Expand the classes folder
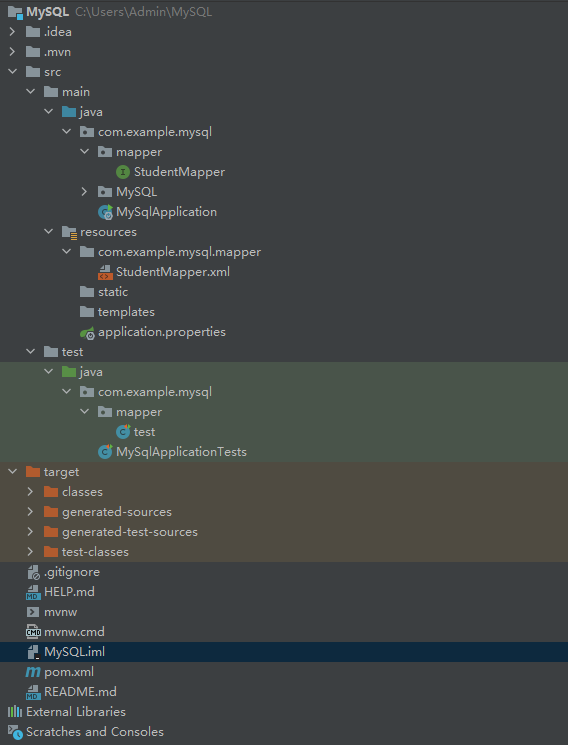 point(30,492)
